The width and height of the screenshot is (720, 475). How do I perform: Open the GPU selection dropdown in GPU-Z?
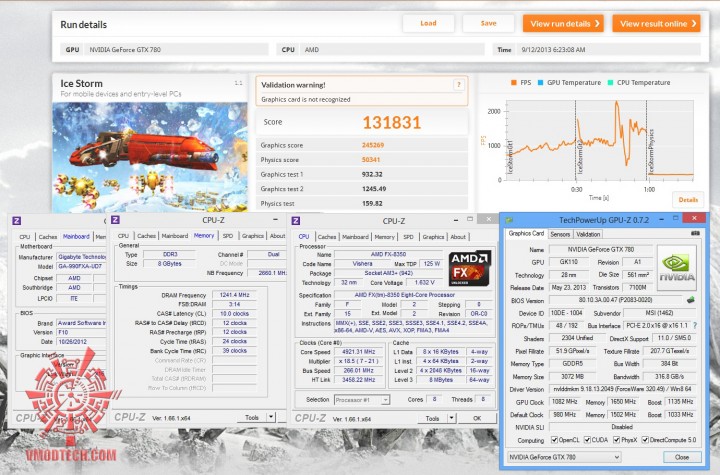coord(564,457)
